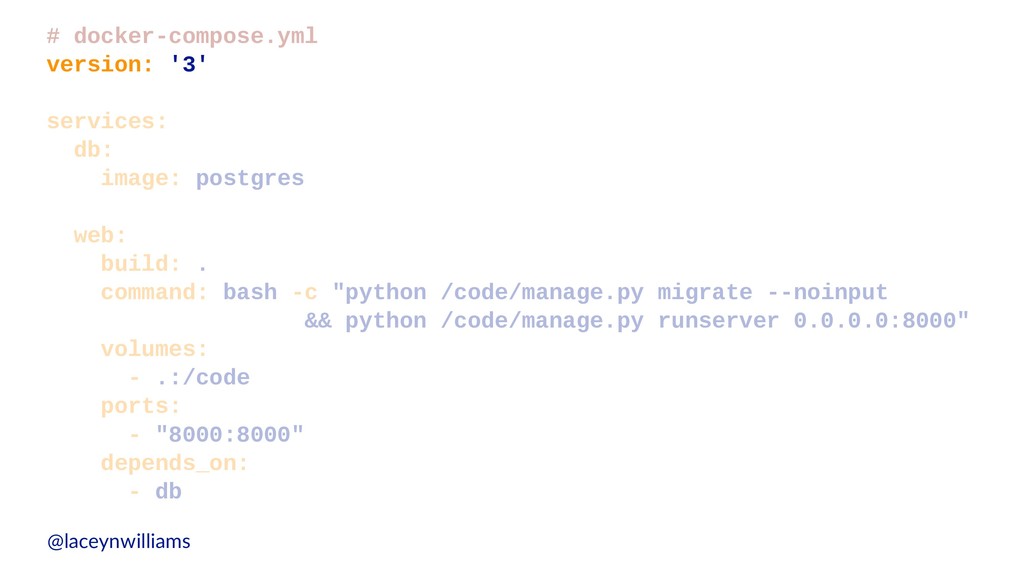Screen dimensions: 1024x576
Task: Click the services: key
Action: 107,121
